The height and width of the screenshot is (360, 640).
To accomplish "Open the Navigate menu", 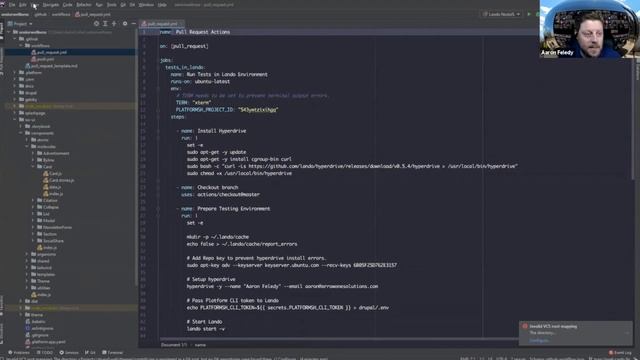I will pos(51,5).
